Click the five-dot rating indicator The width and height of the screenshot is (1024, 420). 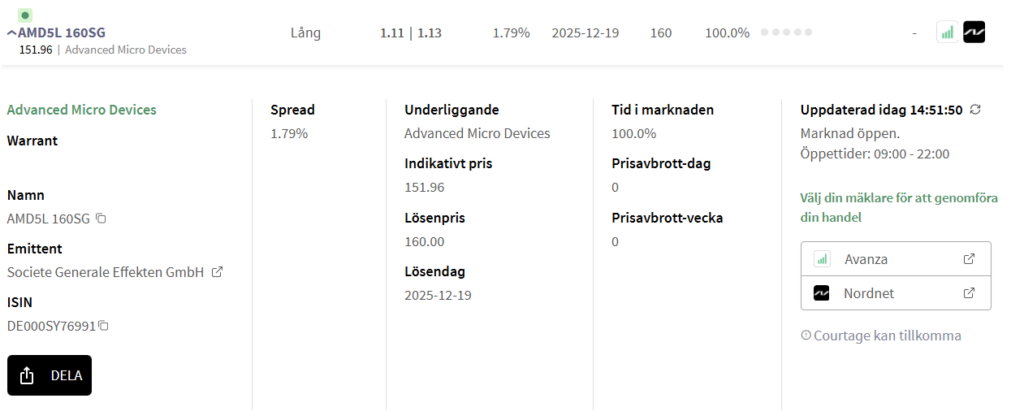coord(786,32)
